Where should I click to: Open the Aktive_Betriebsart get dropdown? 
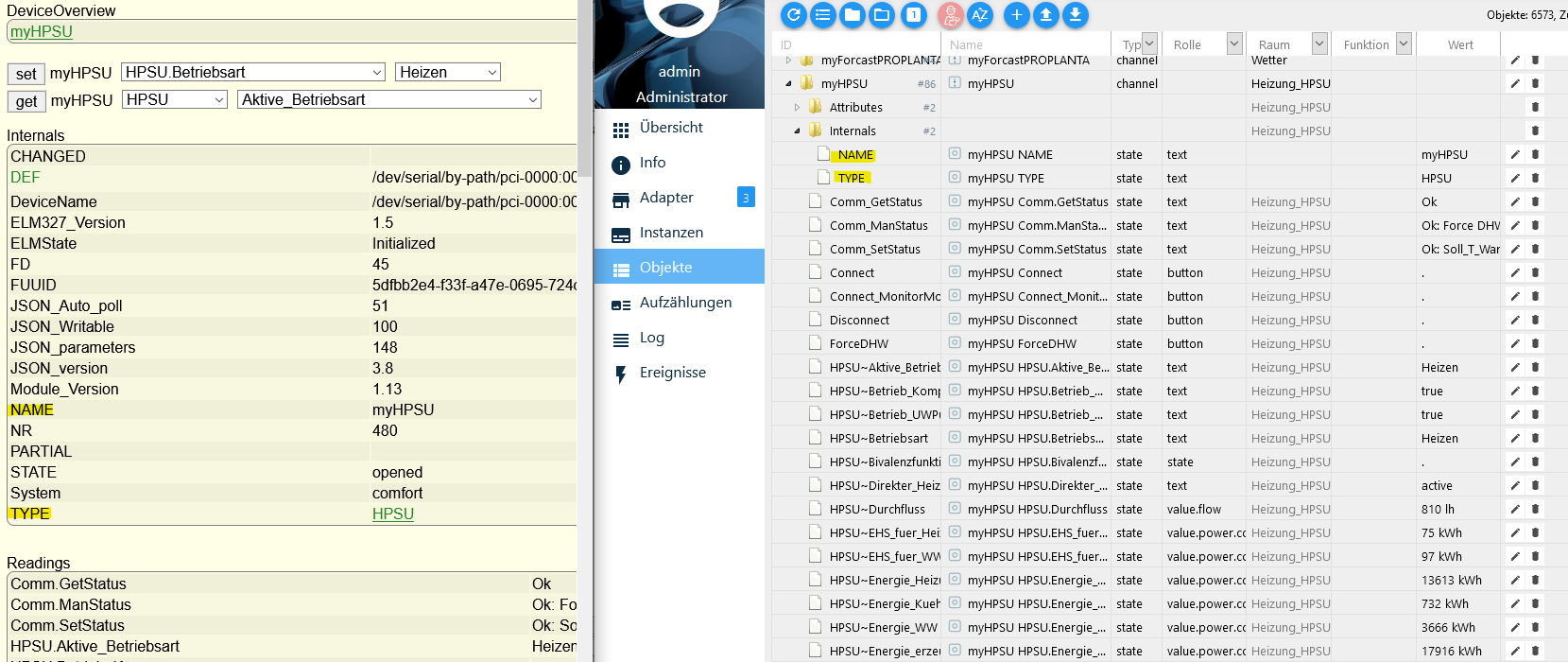pyautogui.click(x=389, y=99)
